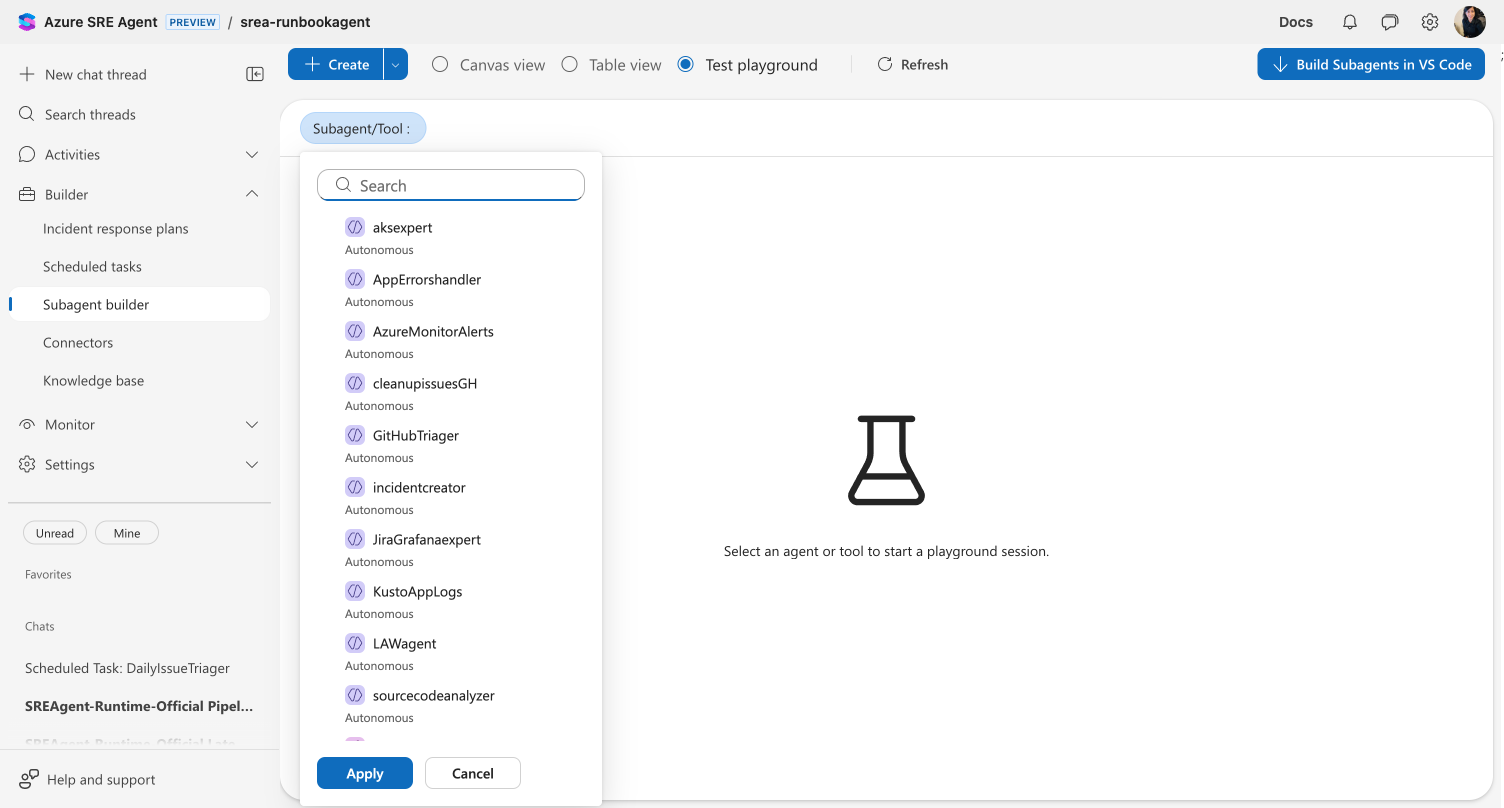The height and width of the screenshot is (808, 1504).
Task: Click srea-runbookagent breadcrumb
Action: [x=305, y=22]
